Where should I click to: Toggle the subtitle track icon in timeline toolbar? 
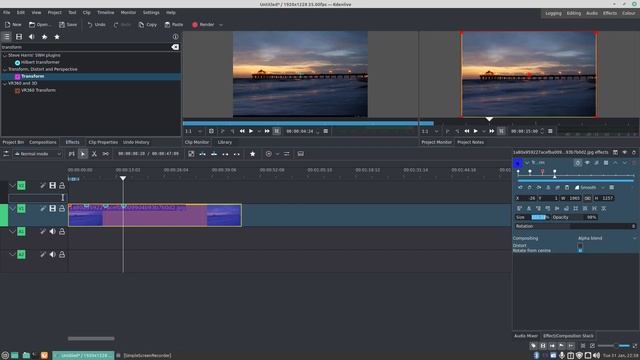coord(300,154)
